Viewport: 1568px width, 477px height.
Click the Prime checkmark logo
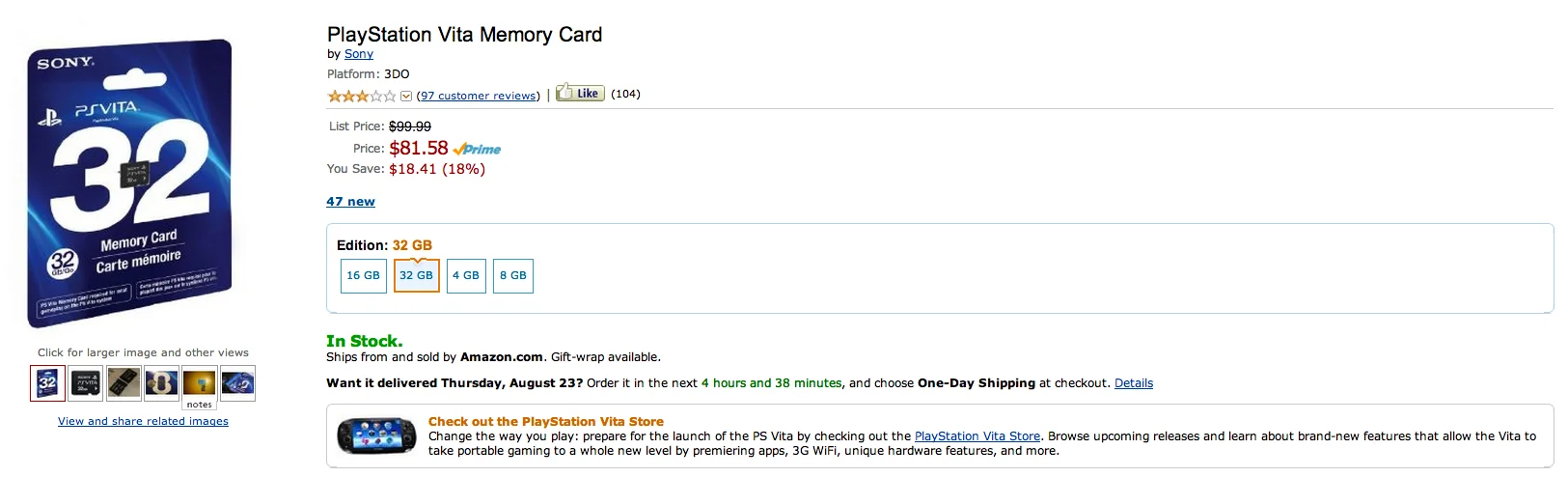click(x=477, y=149)
